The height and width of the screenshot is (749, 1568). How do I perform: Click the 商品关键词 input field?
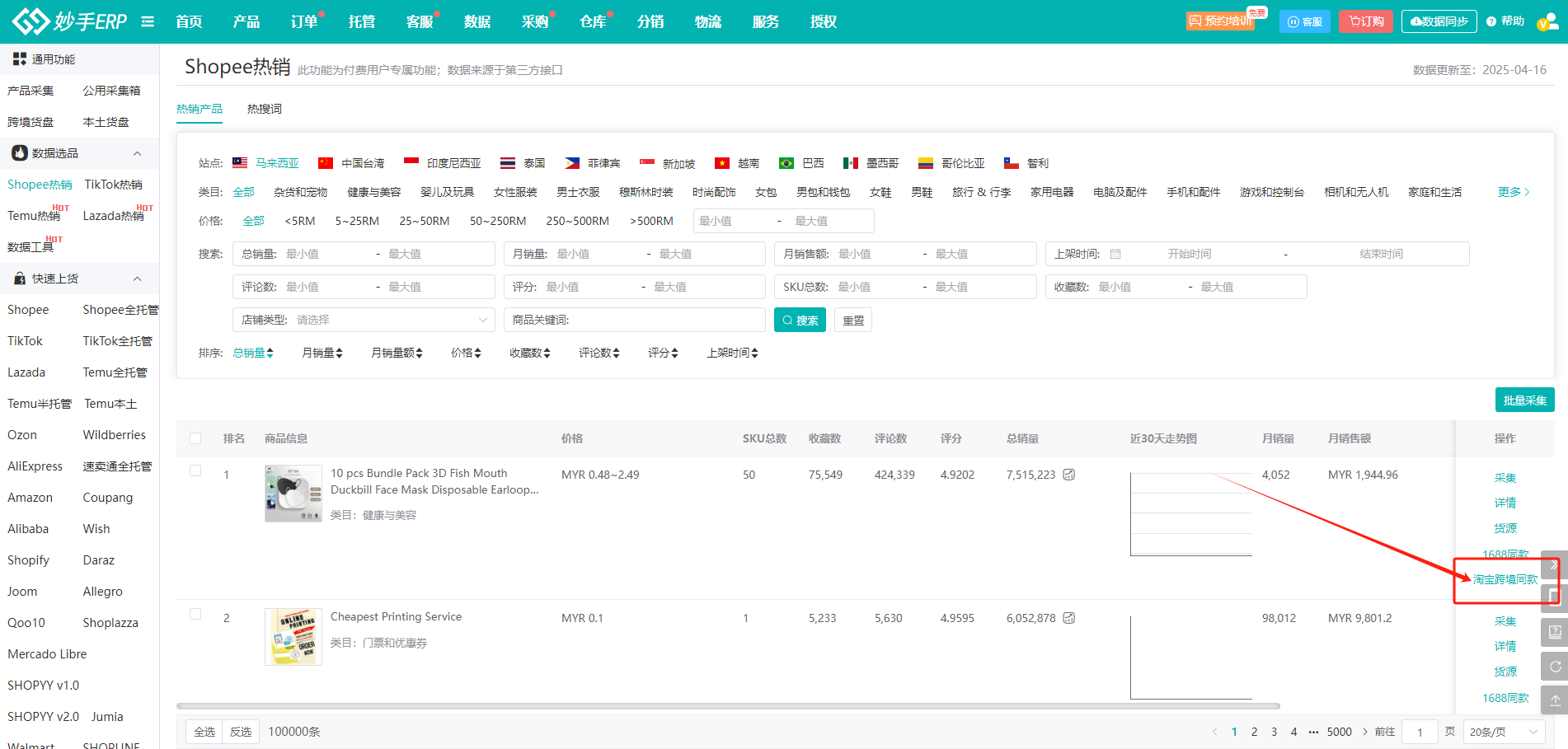click(x=635, y=320)
